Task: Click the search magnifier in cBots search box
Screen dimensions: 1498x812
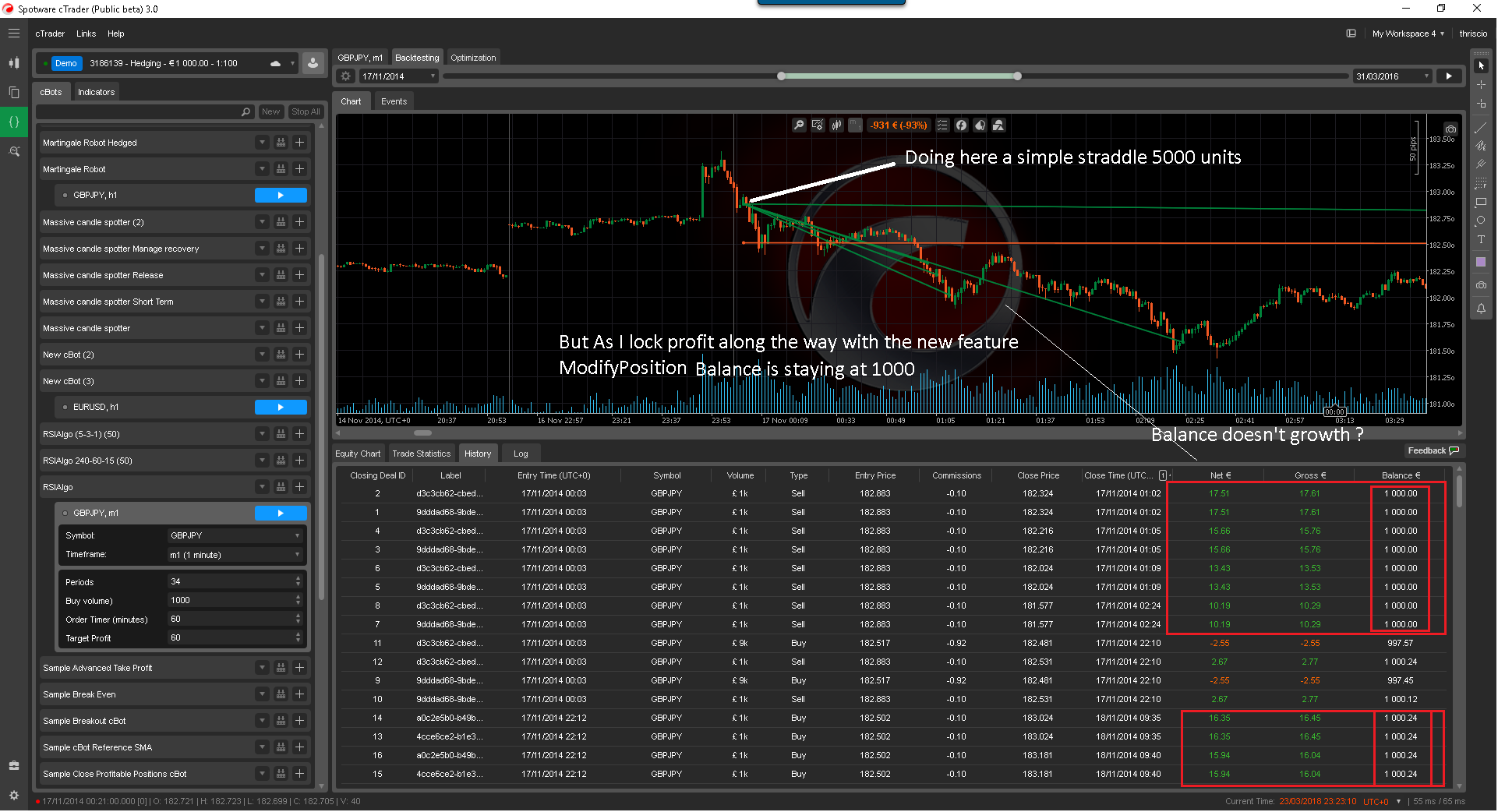Action: (x=246, y=112)
